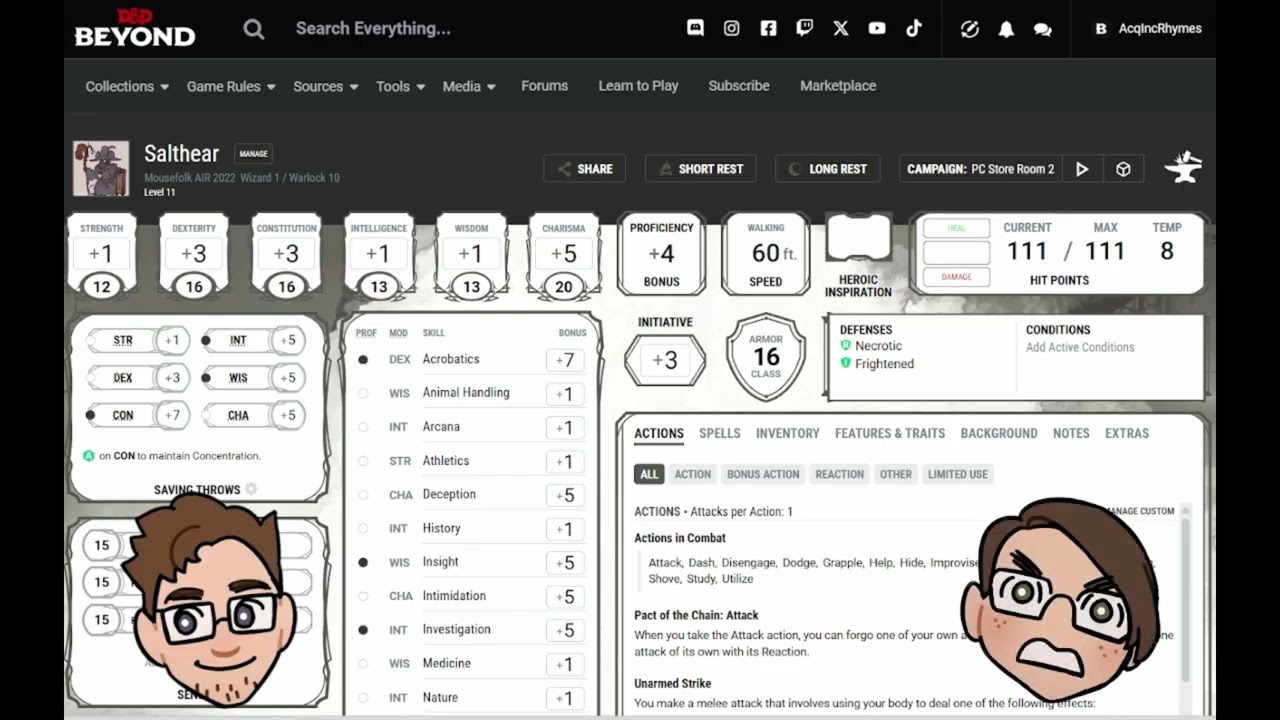Open the anvil character builder icon
Image resolution: width=1280 pixels, height=720 pixels.
[x=1184, y=168]
